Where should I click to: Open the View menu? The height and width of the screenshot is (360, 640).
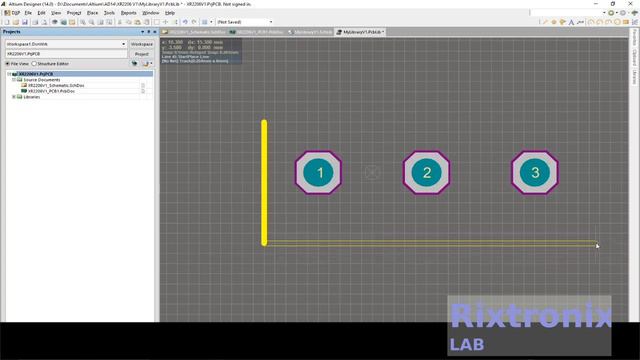coord(56,13)
